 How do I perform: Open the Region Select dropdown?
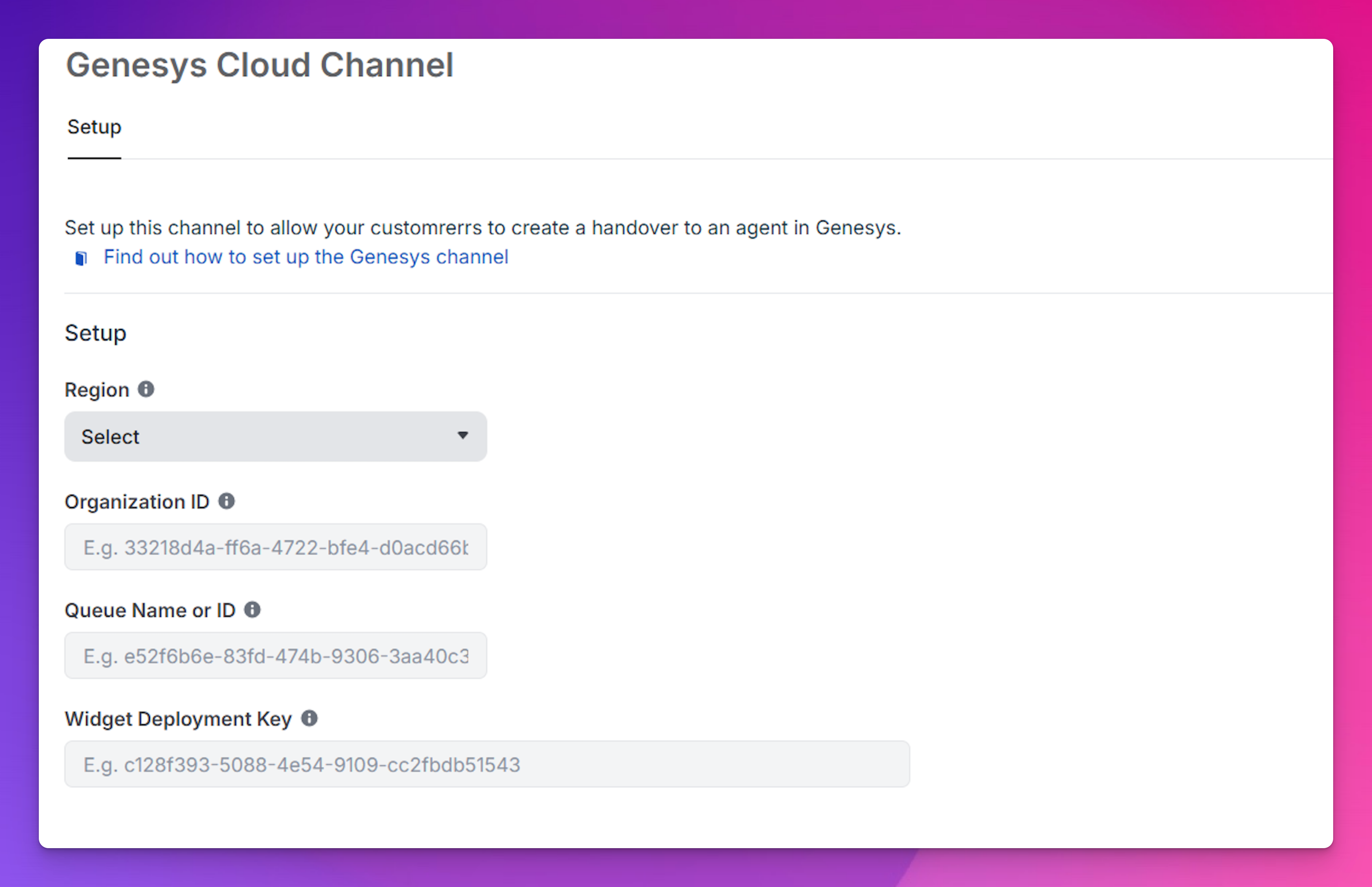(275, 437)
